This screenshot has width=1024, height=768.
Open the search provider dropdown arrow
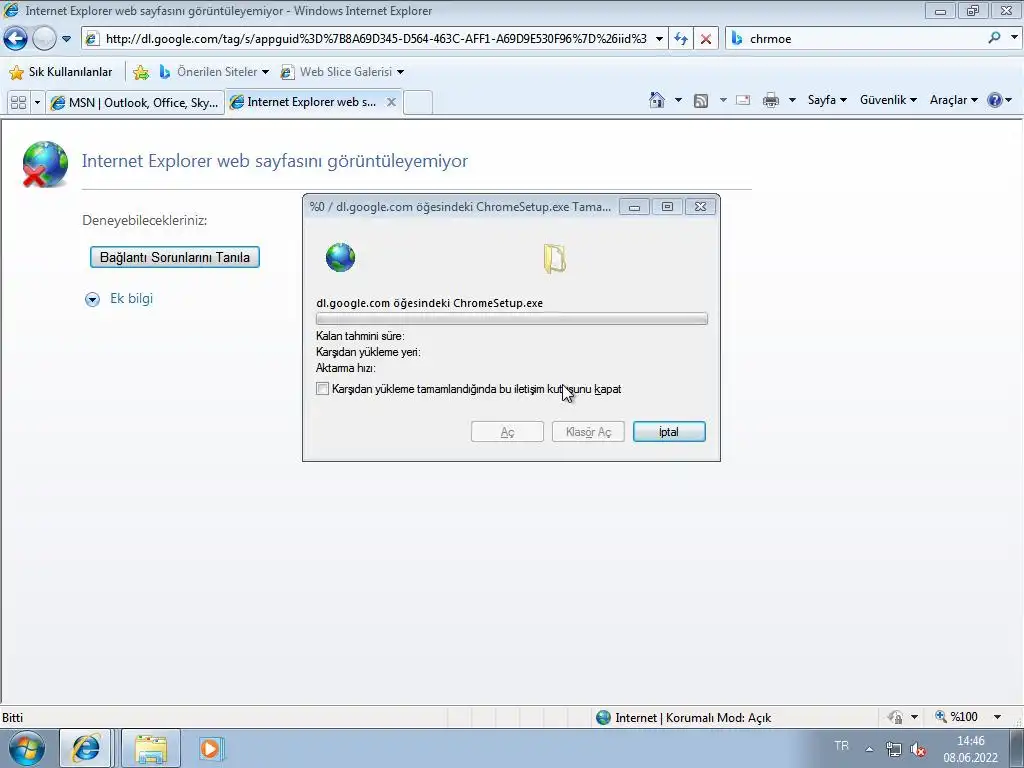[1014, 38]
